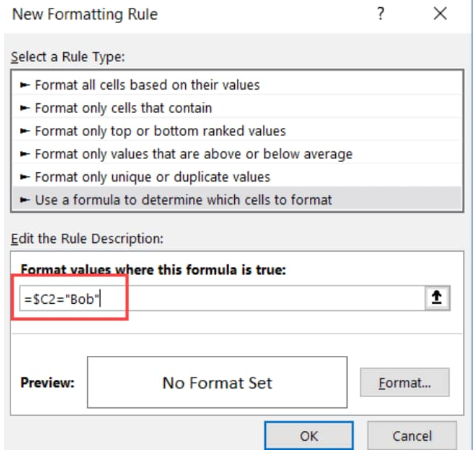Viewport: 476px width, 456px height.
Task: Select 'Format all cells based on their values'
Action: point(238,85)
